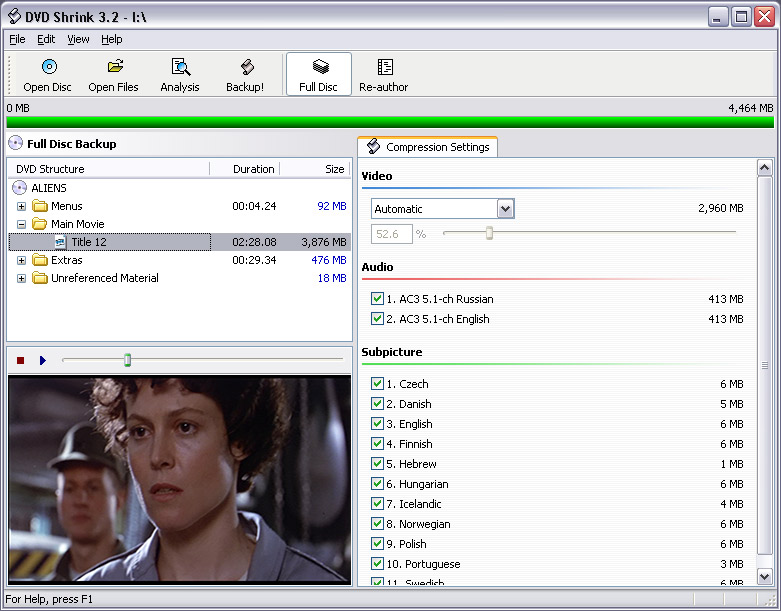The height and width of the screenshot is (611, 781).
Task: Sort by Duration column header
Action: tap(245, 169)
